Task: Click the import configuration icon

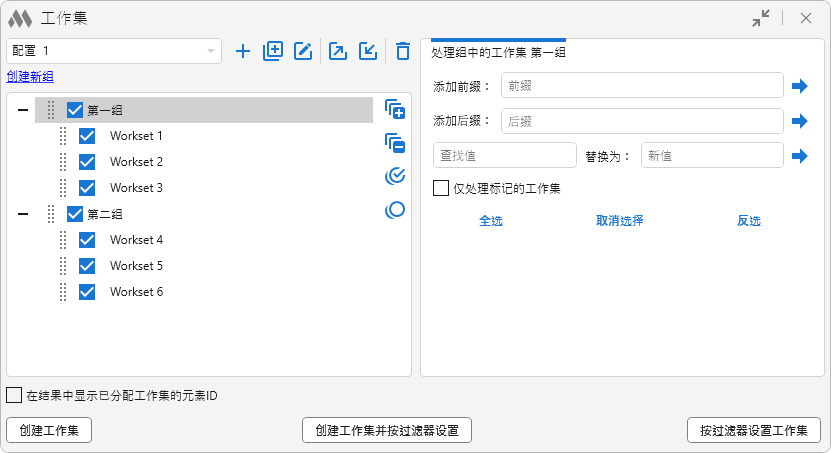Action: click(x=368, y=51)
